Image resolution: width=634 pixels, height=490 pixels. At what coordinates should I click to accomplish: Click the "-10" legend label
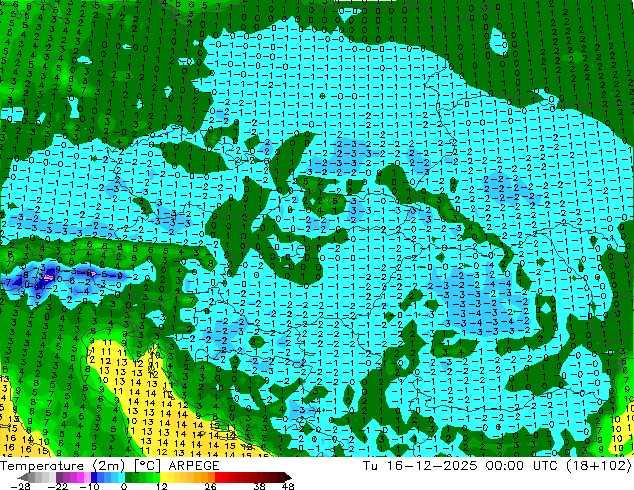point(89,486)
